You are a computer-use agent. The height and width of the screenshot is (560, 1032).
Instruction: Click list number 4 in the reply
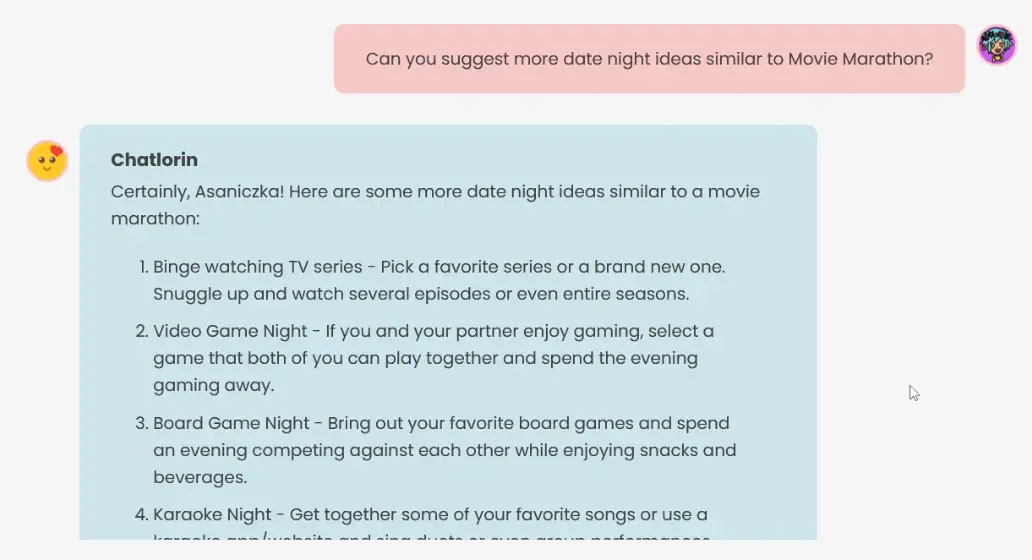point(140,515)
